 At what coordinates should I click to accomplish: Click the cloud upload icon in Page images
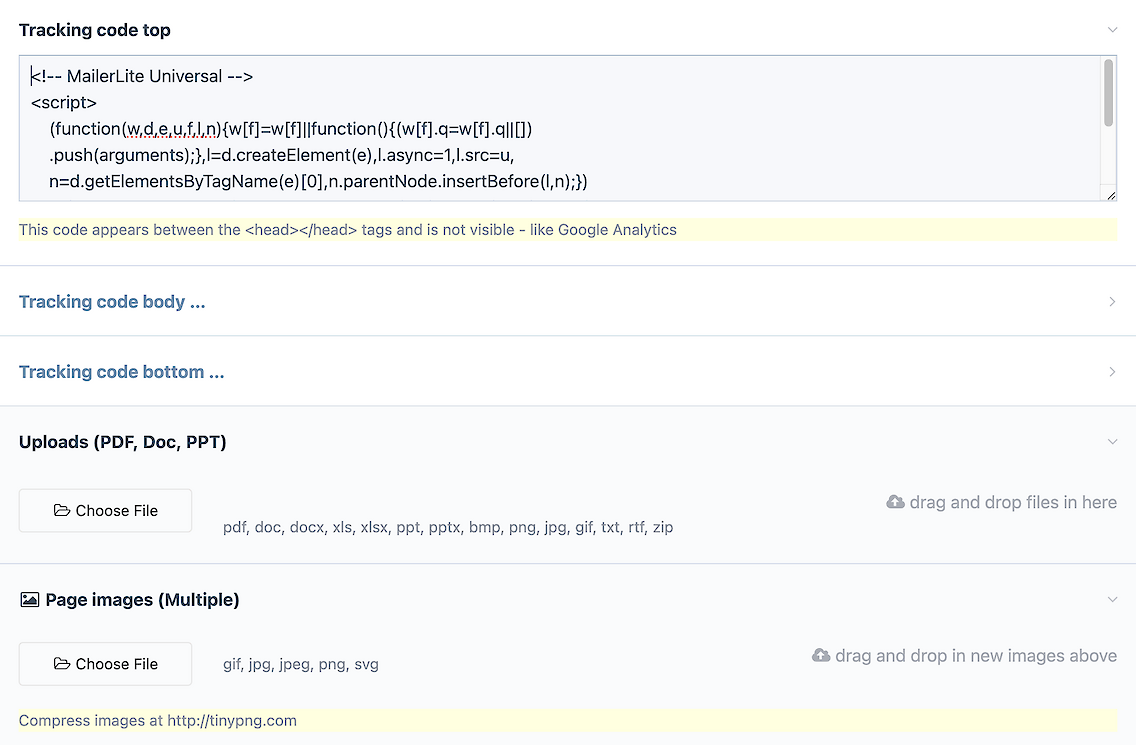coord(821,656)
